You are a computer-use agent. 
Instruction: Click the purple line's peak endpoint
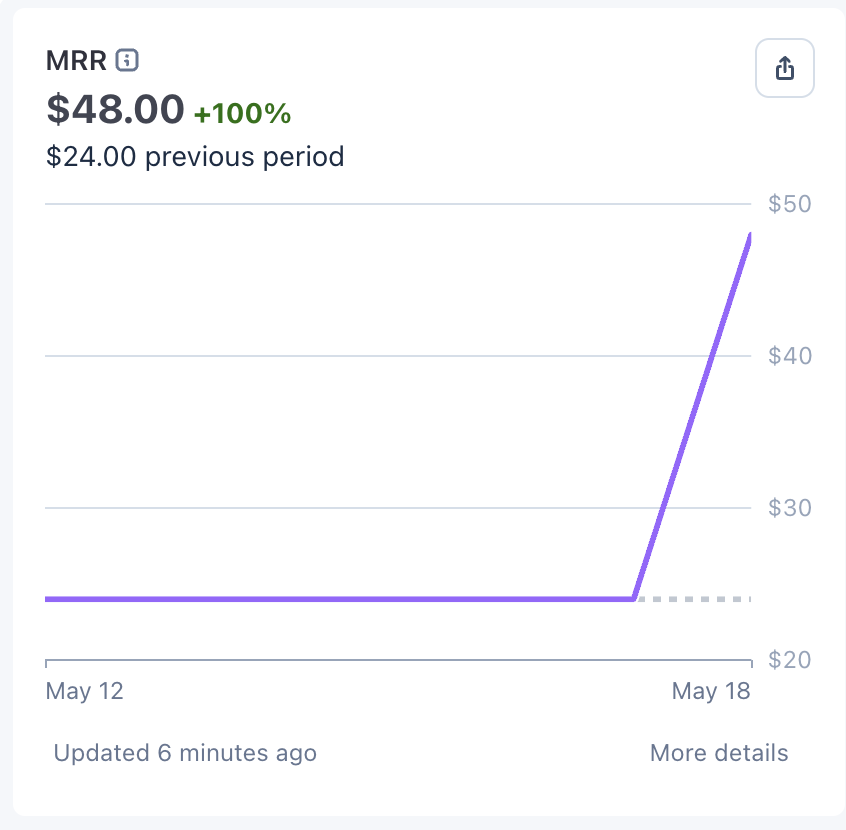click(x=750, y=235)
